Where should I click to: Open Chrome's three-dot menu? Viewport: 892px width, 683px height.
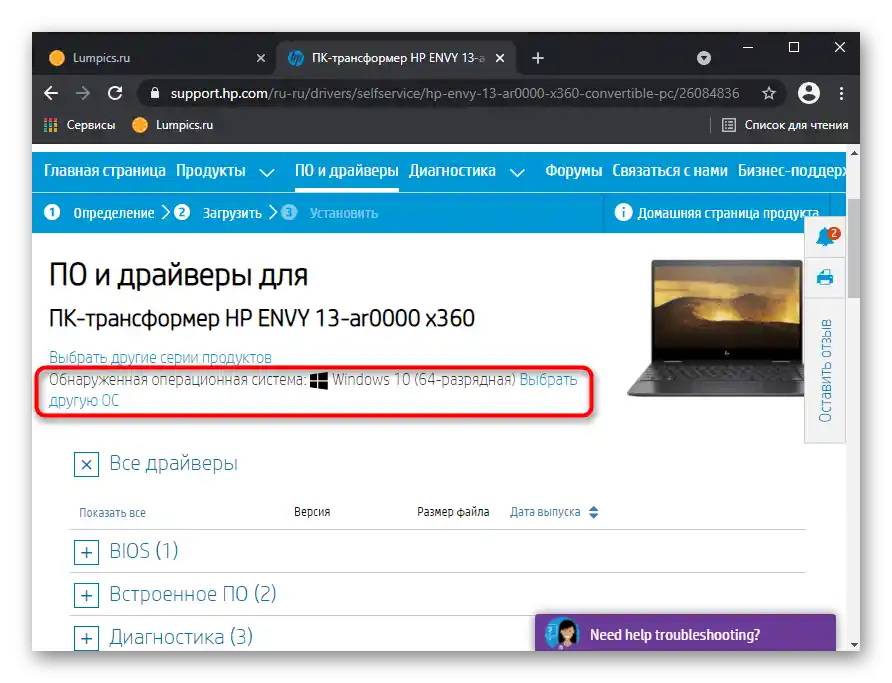841,93
